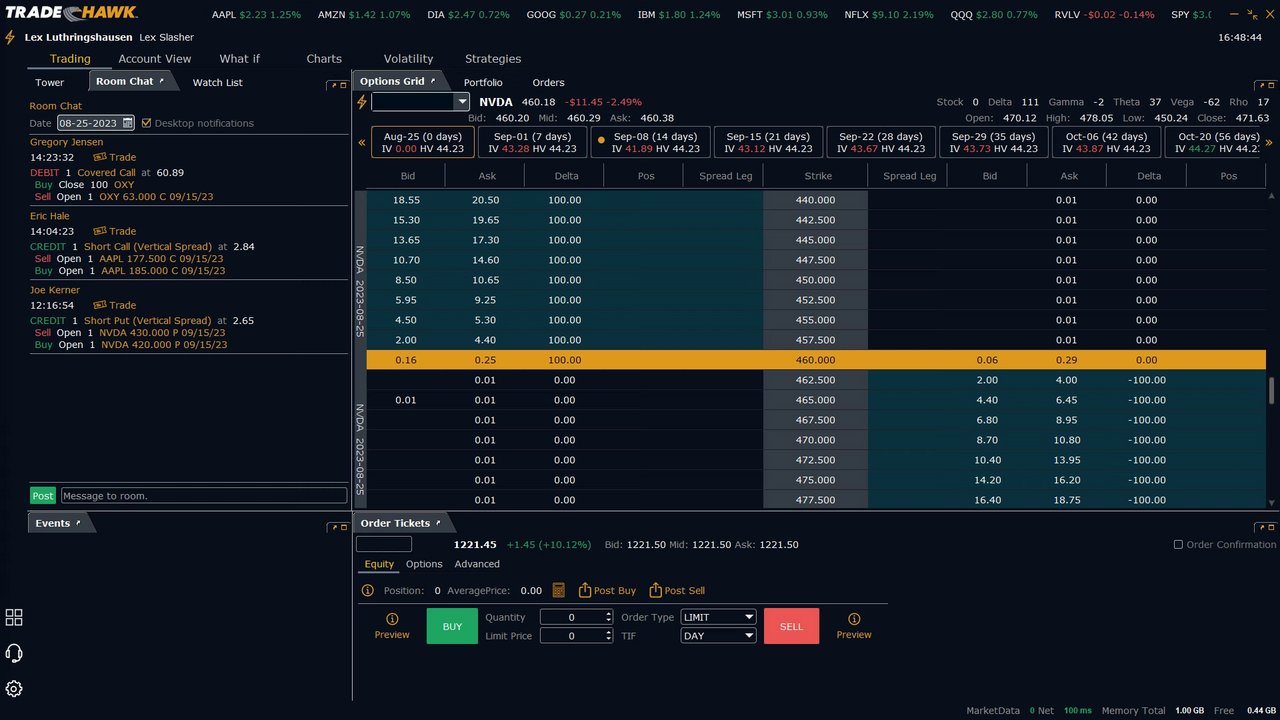Select the Options tab in Order Tickets
Viewport: 1280px width, 720px height.
pyautogui.click(x=424, y=564)
